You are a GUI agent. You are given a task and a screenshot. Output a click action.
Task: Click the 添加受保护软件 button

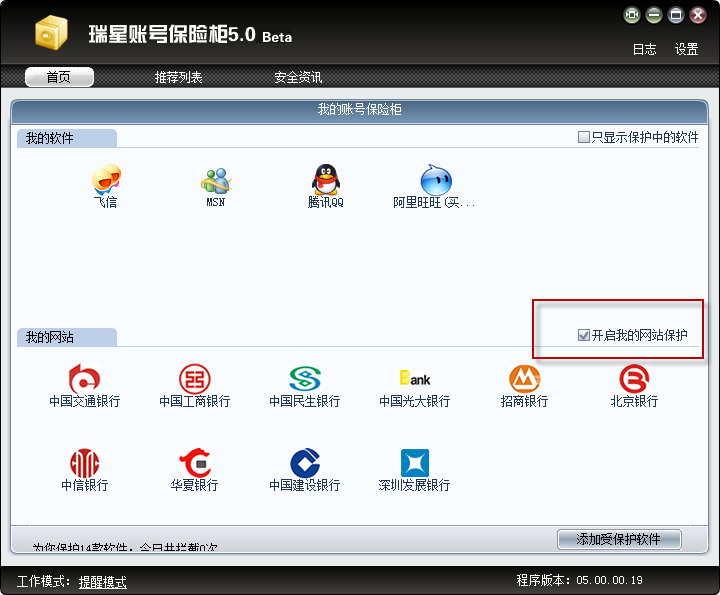coord(618,539)
